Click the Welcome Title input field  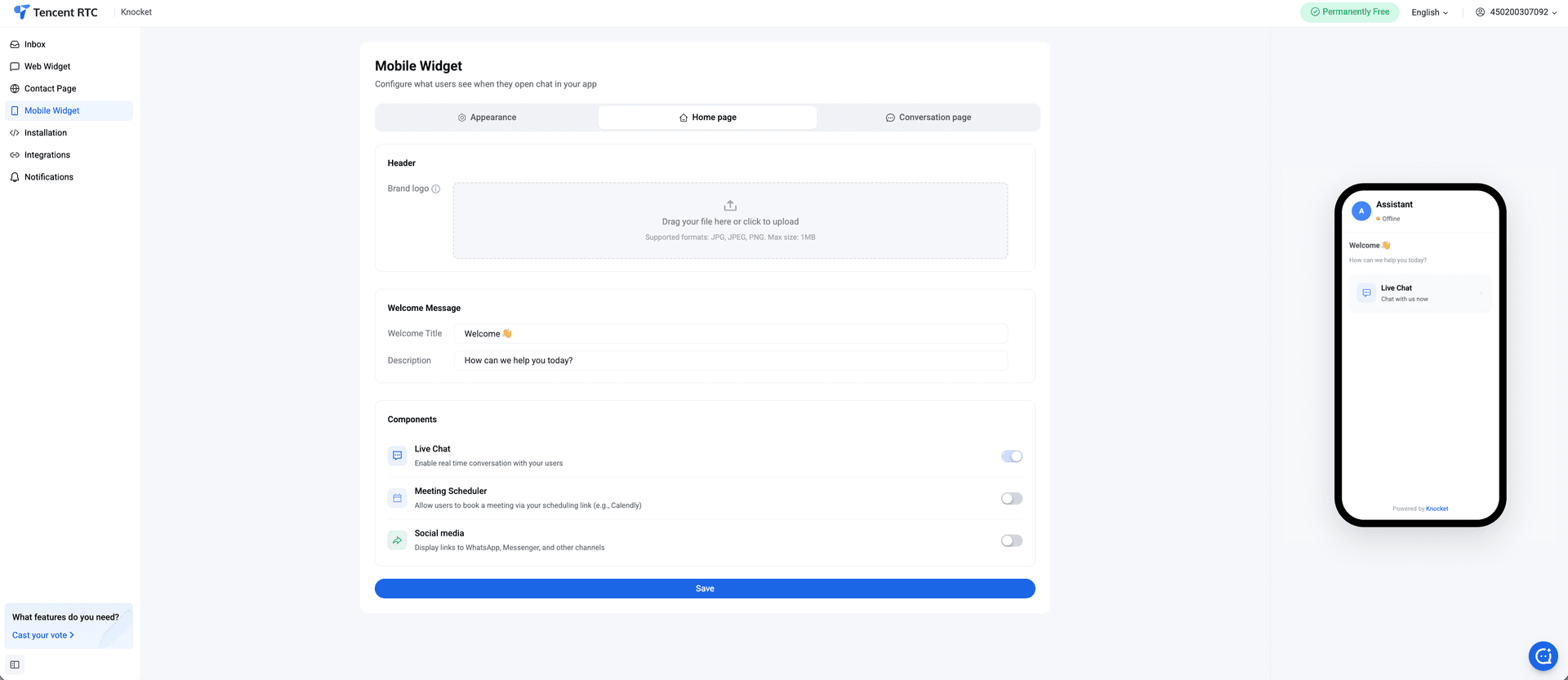pos(731,334)
